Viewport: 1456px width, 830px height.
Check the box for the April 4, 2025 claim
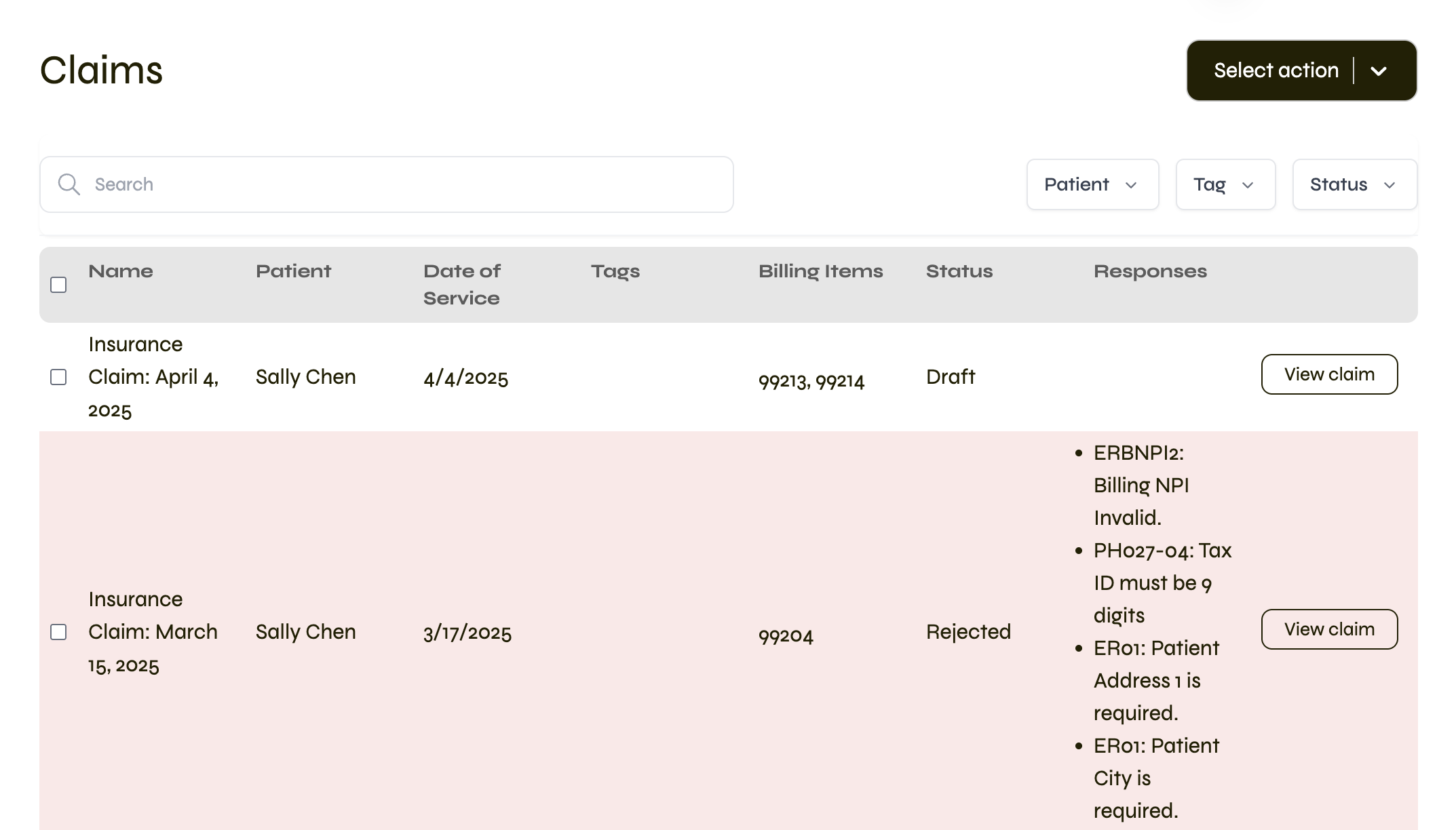59,377
